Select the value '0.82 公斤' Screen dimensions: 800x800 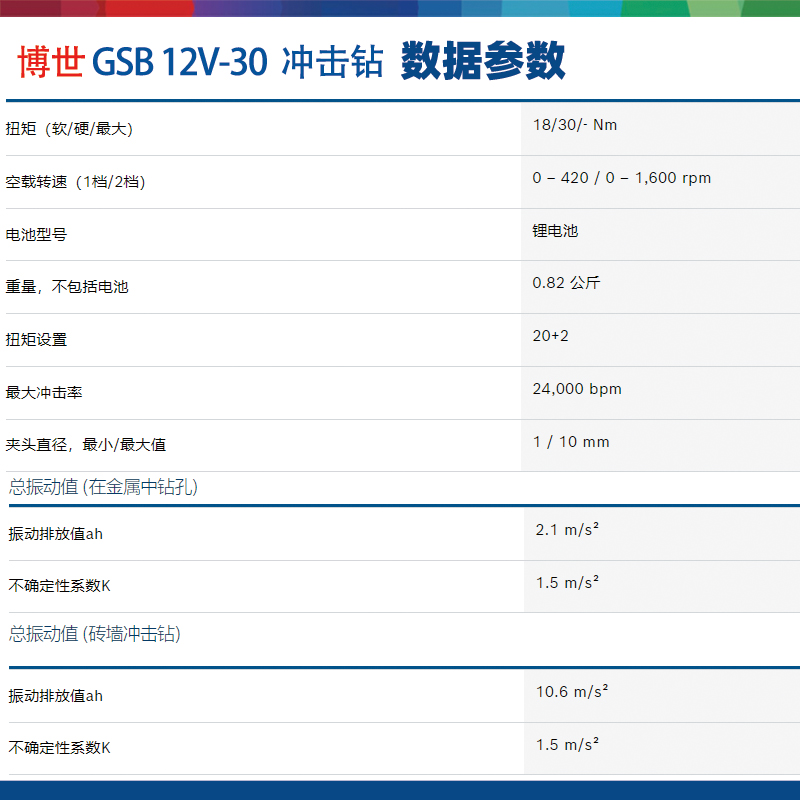pos(566,283)
